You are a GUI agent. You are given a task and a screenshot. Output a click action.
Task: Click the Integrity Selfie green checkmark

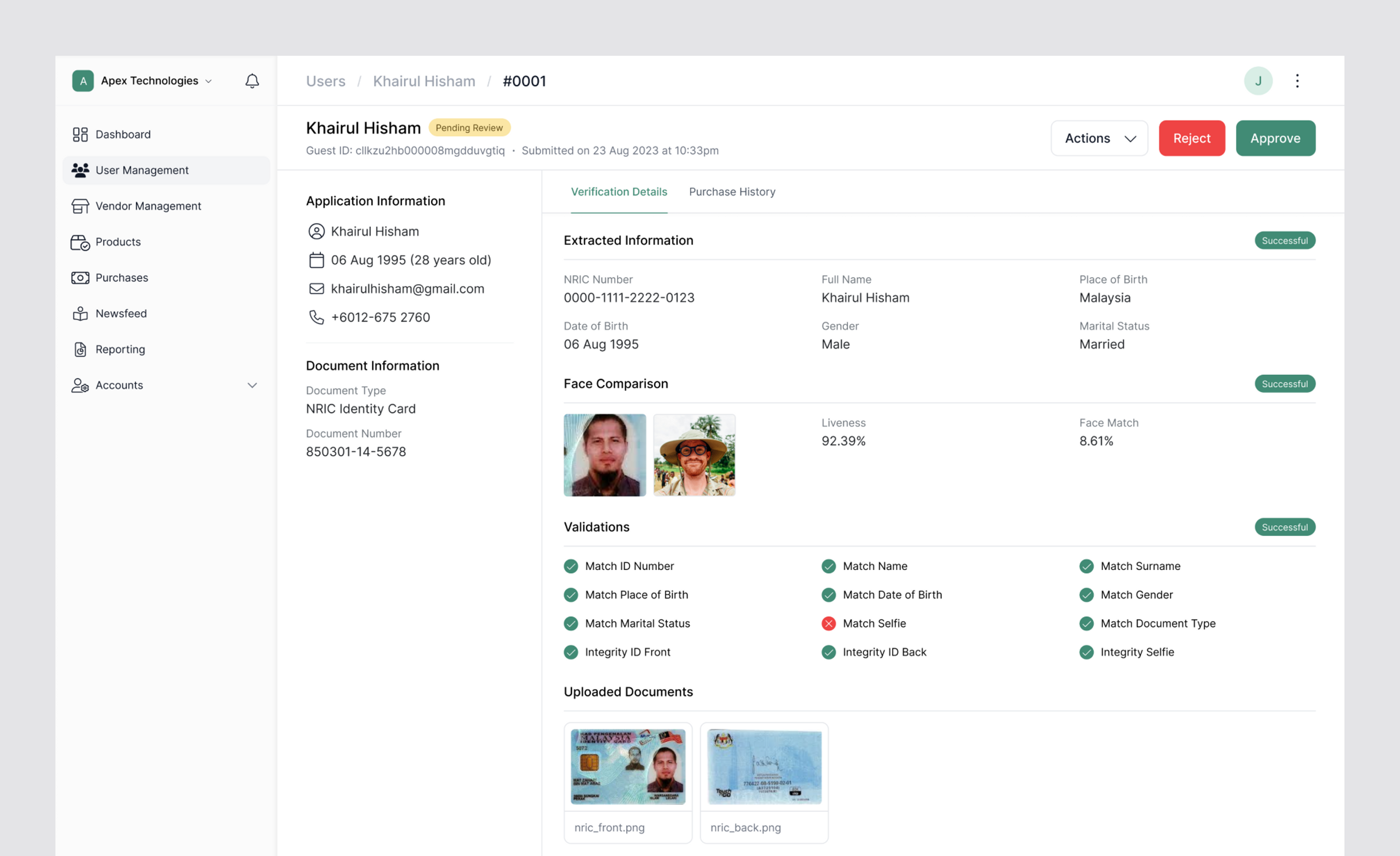[1086, 652]
